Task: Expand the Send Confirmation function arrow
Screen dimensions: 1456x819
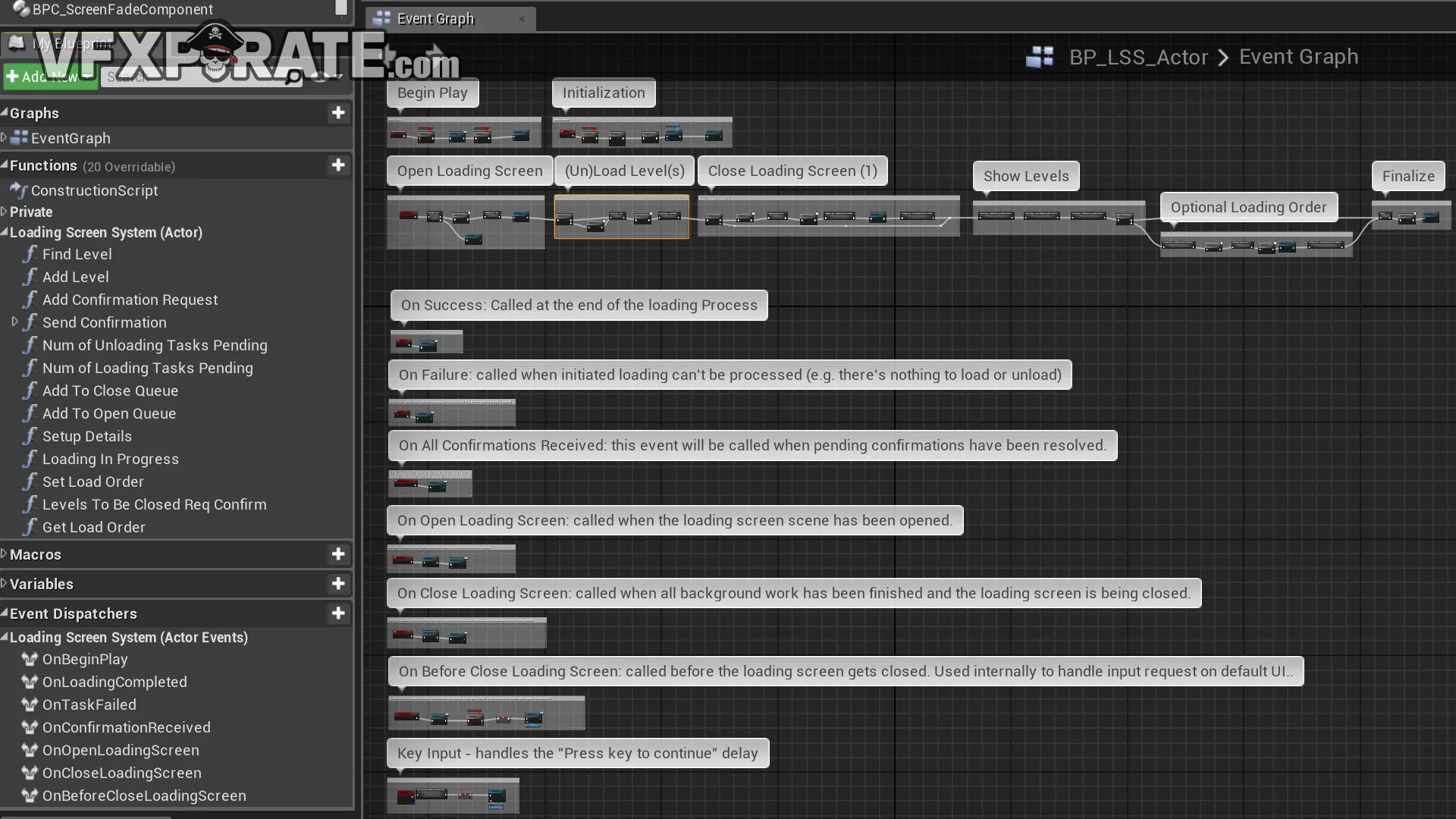Action: coord(14,322)
